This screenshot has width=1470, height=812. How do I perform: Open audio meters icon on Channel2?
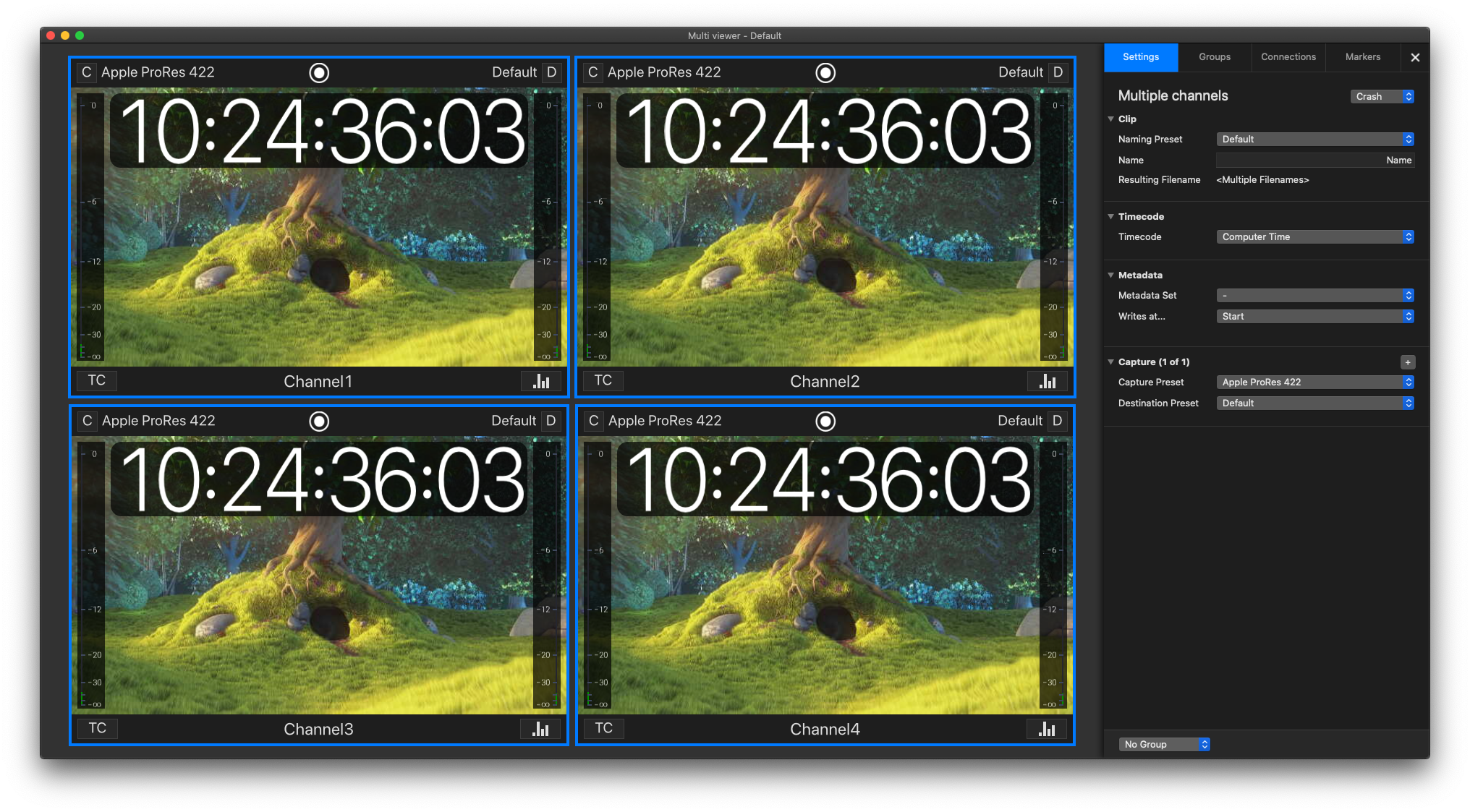pyautogui.click(x=1048, y=381)
